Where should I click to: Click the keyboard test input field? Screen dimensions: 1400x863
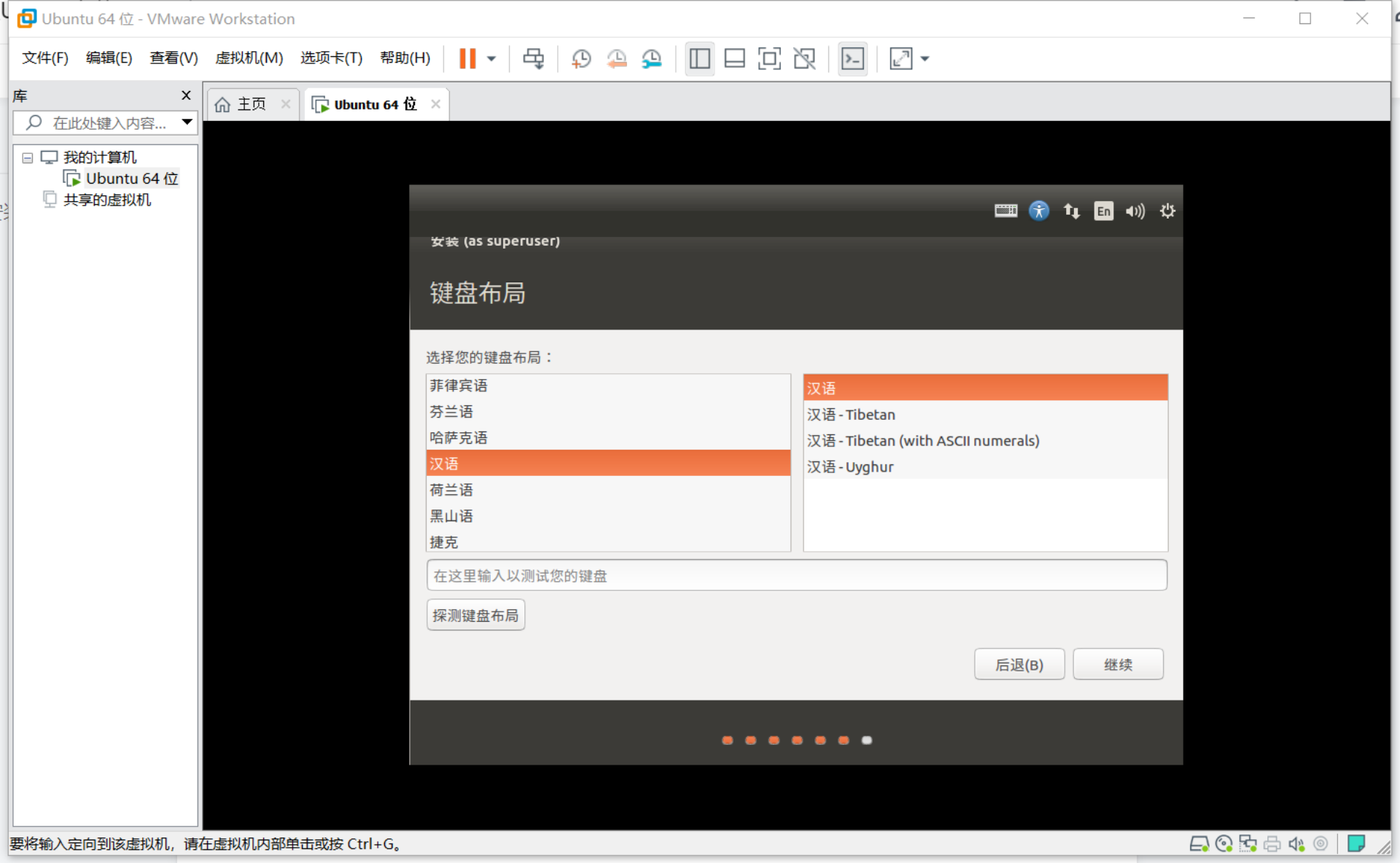(x=796, y=576)
